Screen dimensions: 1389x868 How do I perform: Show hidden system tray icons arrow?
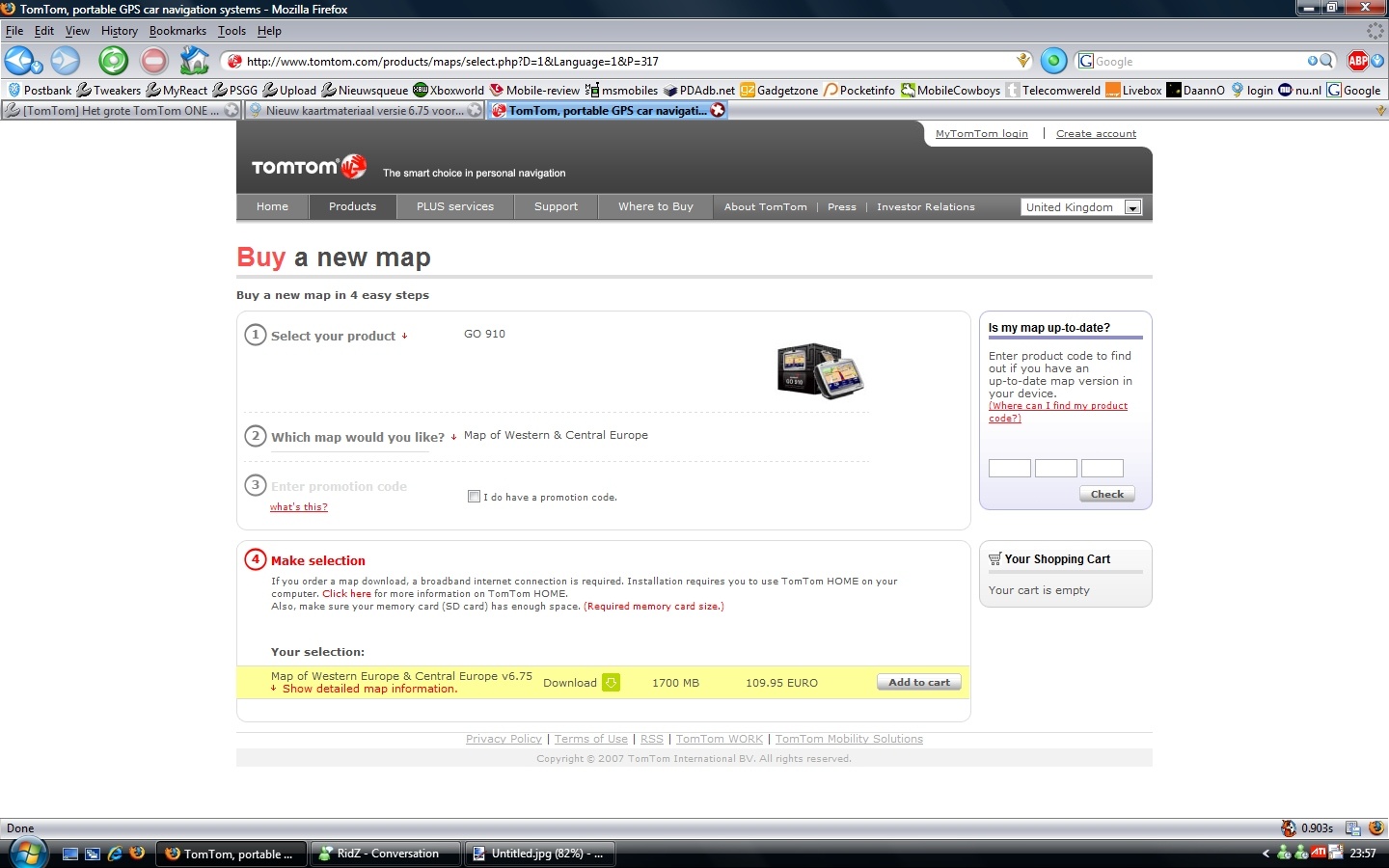1266,854
